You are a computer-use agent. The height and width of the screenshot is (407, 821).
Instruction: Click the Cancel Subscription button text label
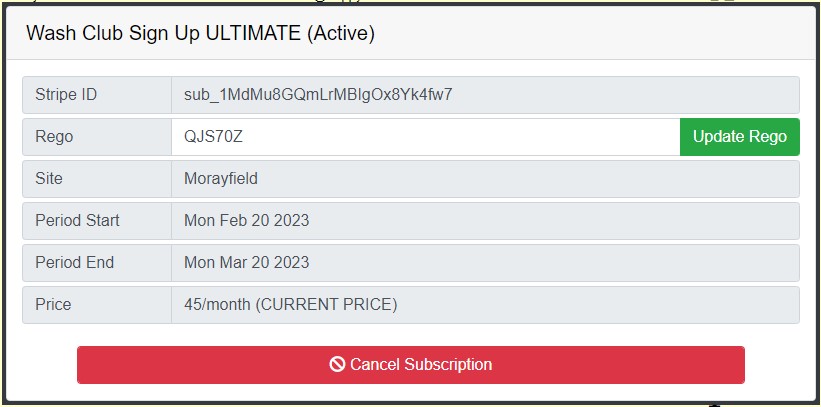[421, 365]
